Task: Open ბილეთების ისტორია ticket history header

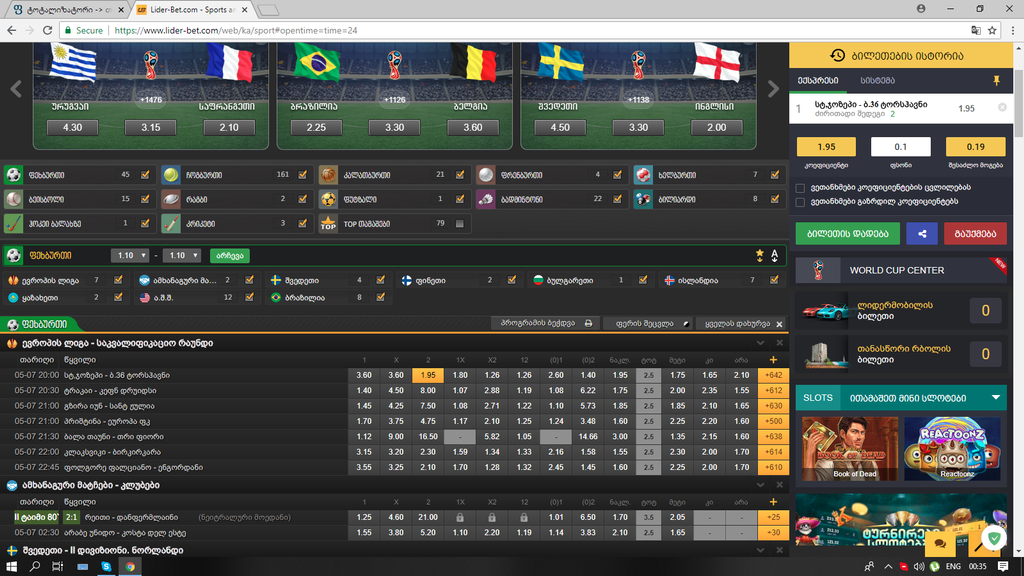Action: coord(901,56)
